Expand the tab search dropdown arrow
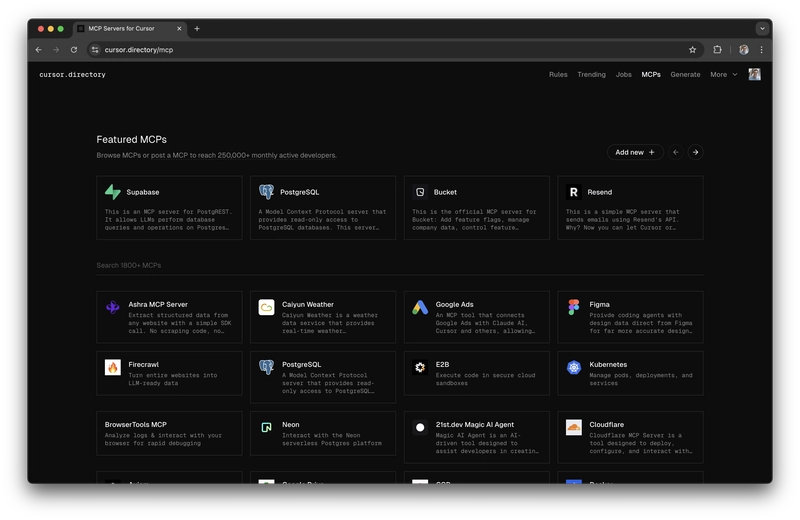 [x=762, y=29]
